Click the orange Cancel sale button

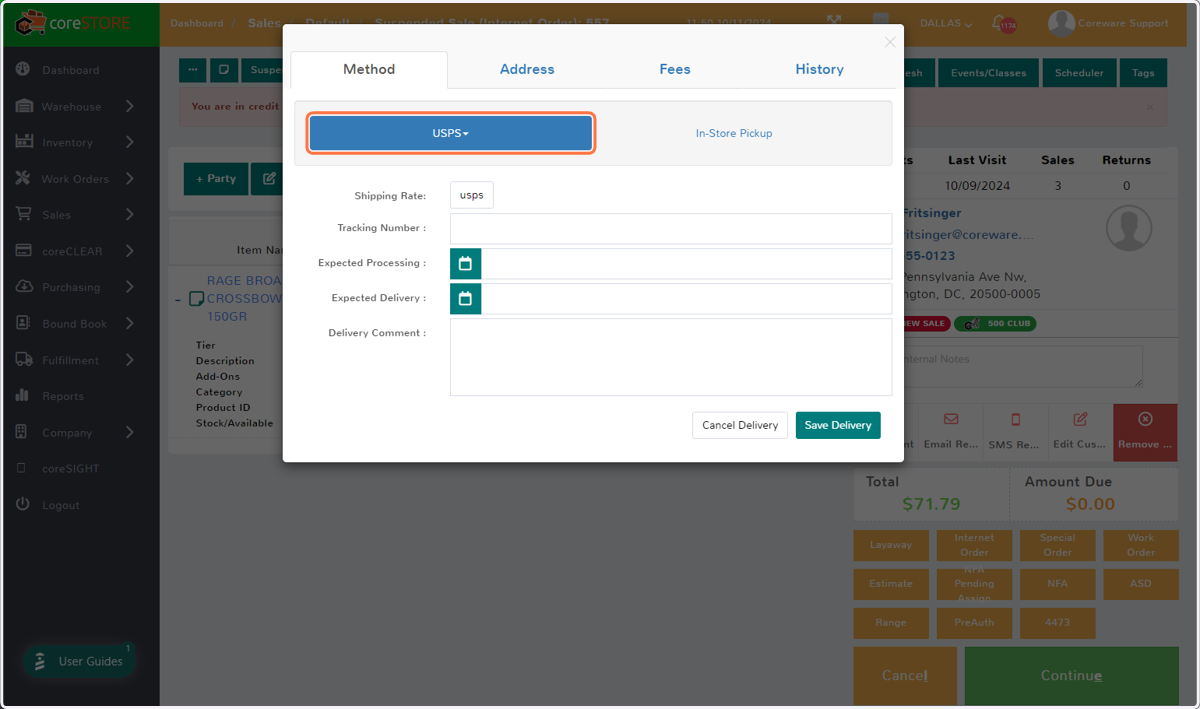(905, 676)
